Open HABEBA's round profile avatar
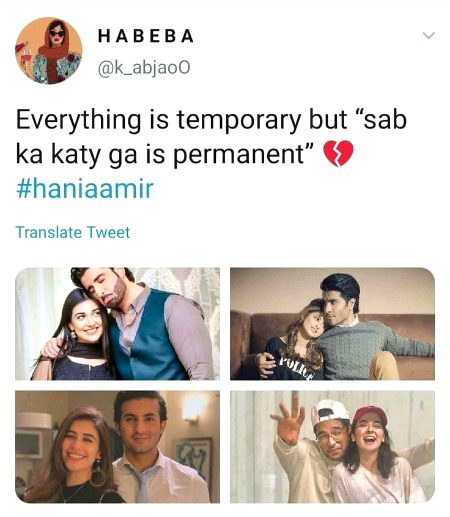Screen dimensions: 450x517 49,50
